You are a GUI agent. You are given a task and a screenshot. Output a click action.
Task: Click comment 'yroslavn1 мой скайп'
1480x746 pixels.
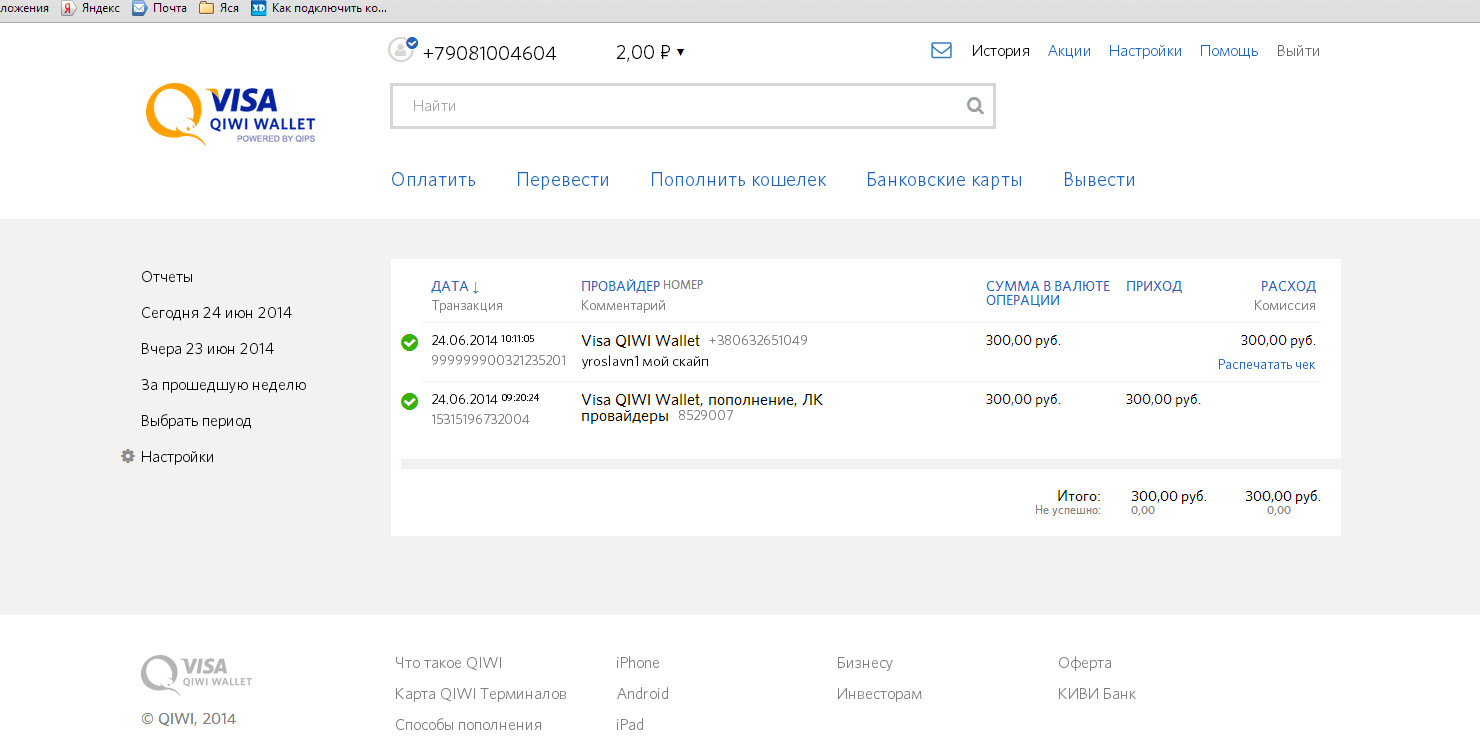click(x=645, y=361)
